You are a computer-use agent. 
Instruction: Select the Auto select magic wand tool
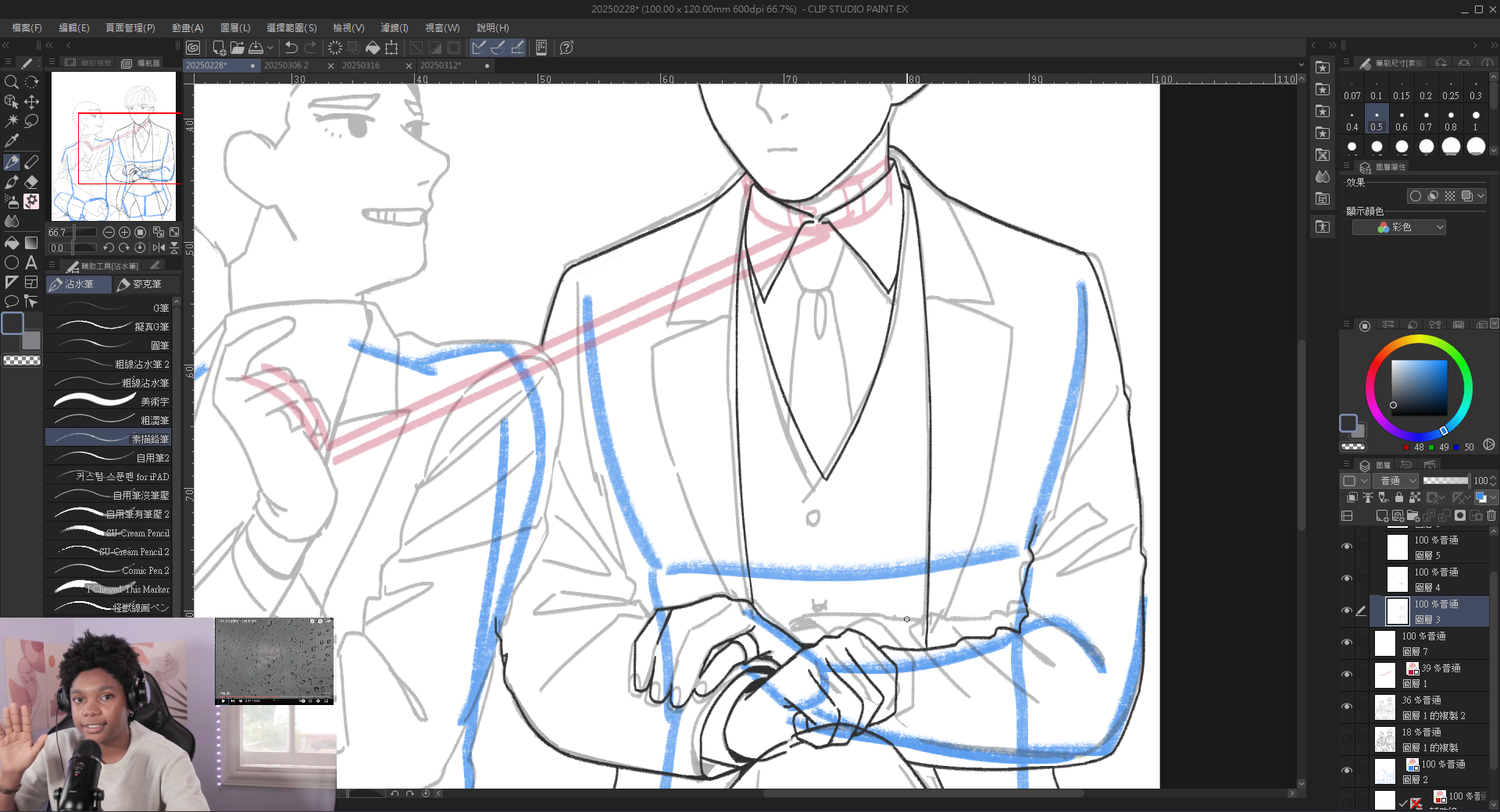pyautogui.click(x=12, y=121)
